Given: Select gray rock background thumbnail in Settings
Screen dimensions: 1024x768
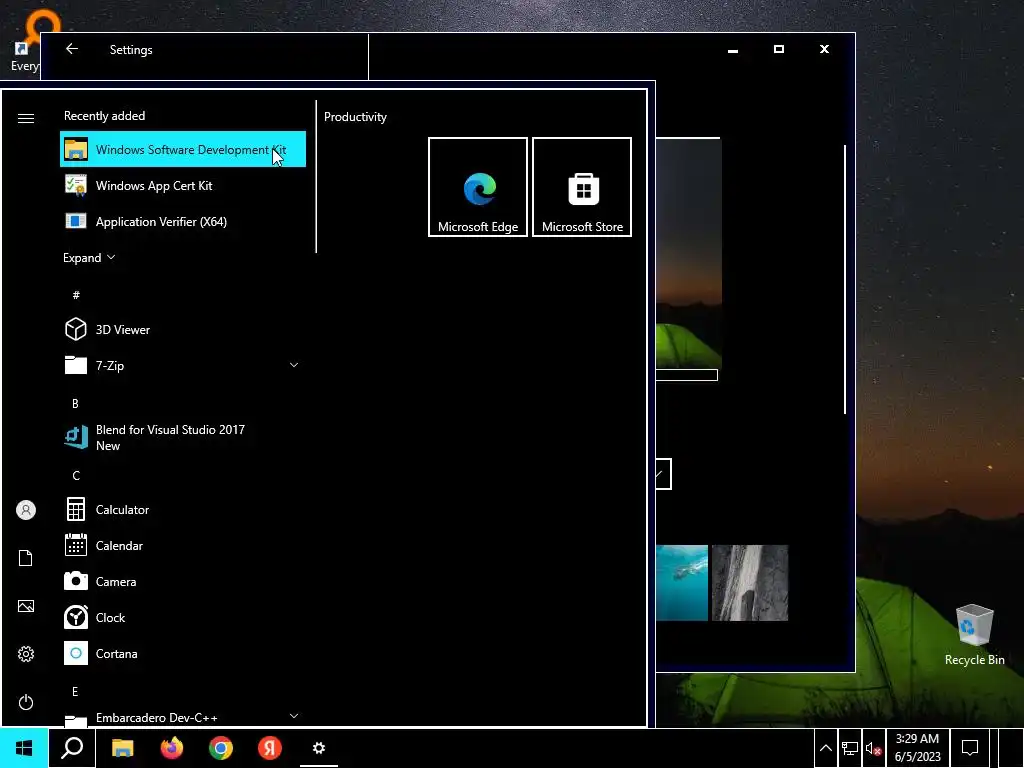Looking at the screenshot, I should (750, 583).
